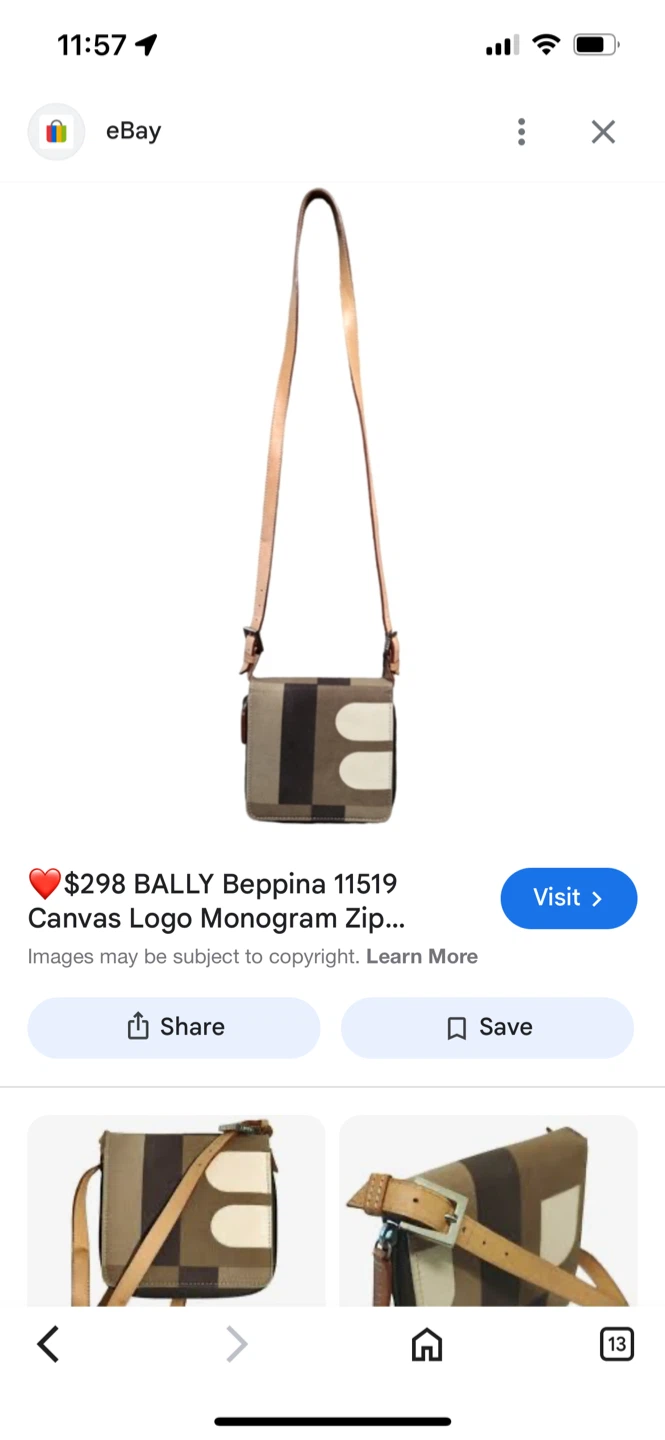Go back using the browser back arrow
Viewport: 665px width, 1440px height.
(x=48, y=1344)
